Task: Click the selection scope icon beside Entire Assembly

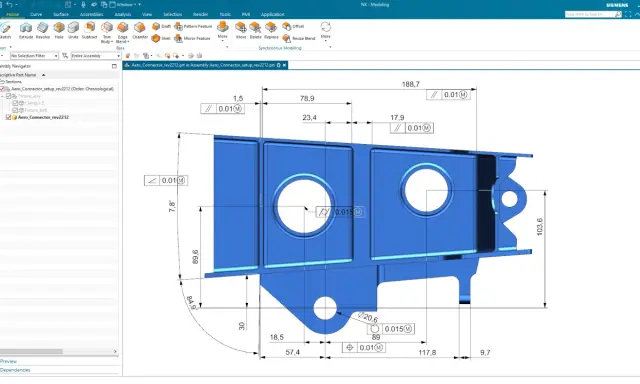Action: coord(65,55)
